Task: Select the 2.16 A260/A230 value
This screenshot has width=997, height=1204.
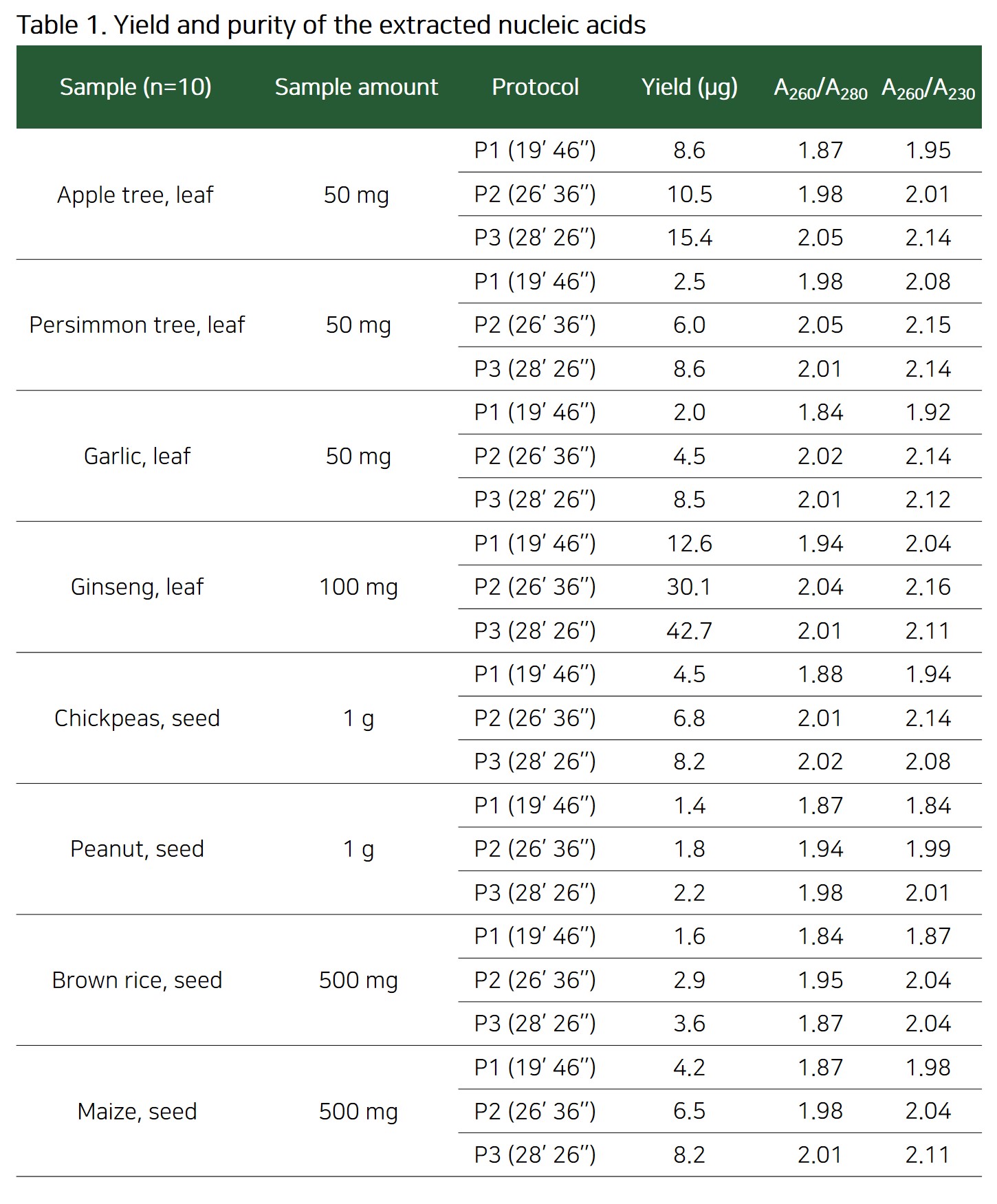Action: click(928, 587)
